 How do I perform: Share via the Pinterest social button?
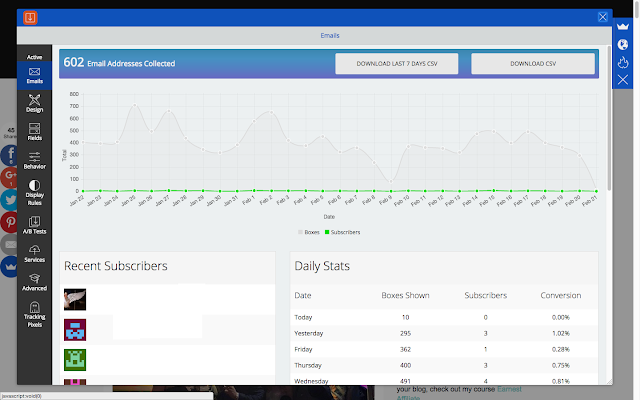pos(10,222)
